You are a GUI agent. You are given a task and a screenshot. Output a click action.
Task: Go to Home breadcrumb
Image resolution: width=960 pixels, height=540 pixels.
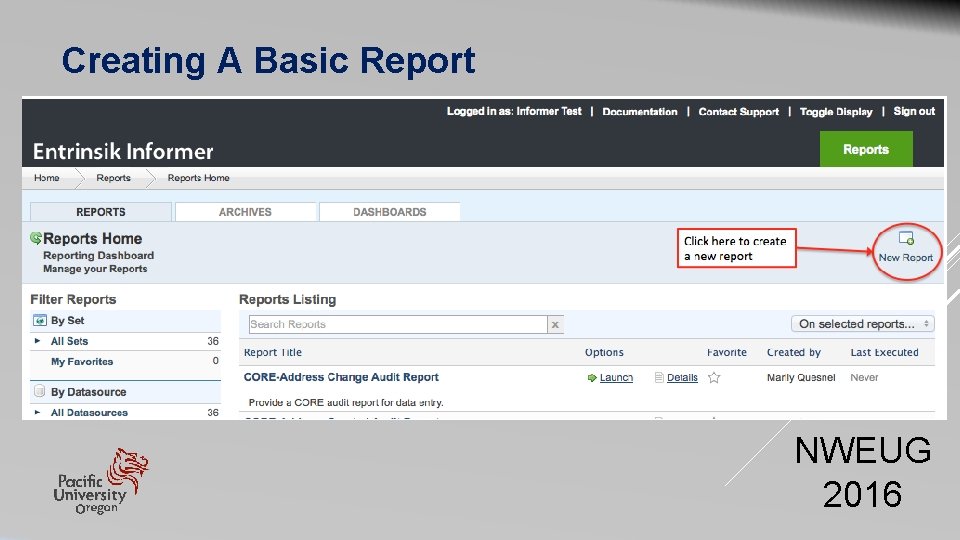[47, 178]
